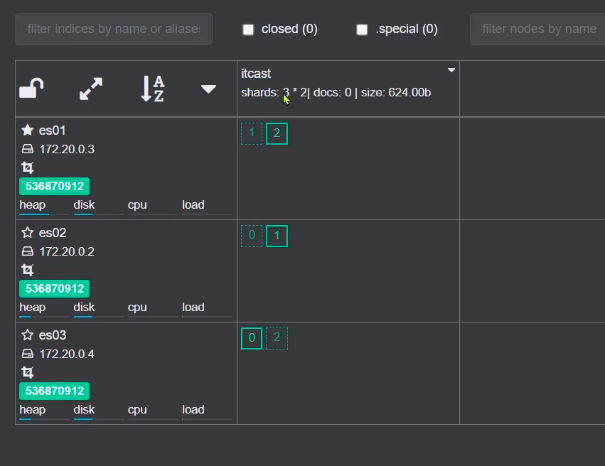The width and height of the screenshot is (605, 466).
Task: Click the star icon beside es03
Action: [x=27, y=335]
